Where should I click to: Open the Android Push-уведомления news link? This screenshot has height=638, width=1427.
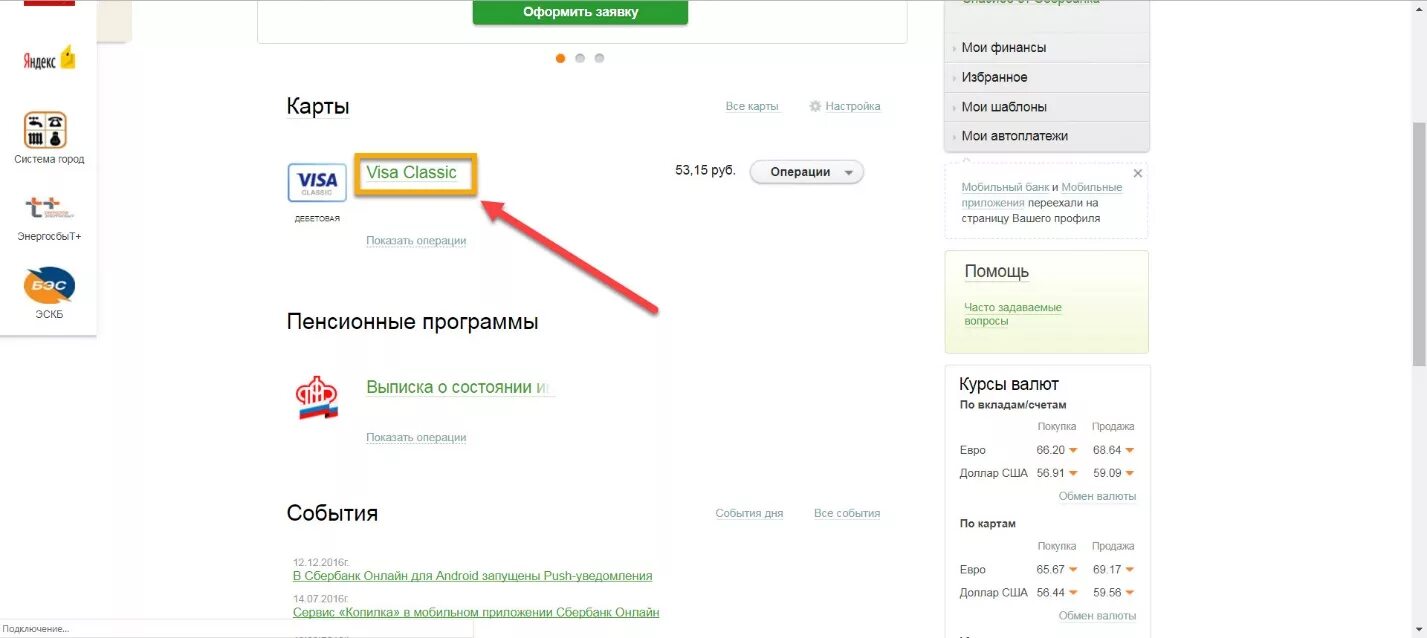click(x=472, y=576)
